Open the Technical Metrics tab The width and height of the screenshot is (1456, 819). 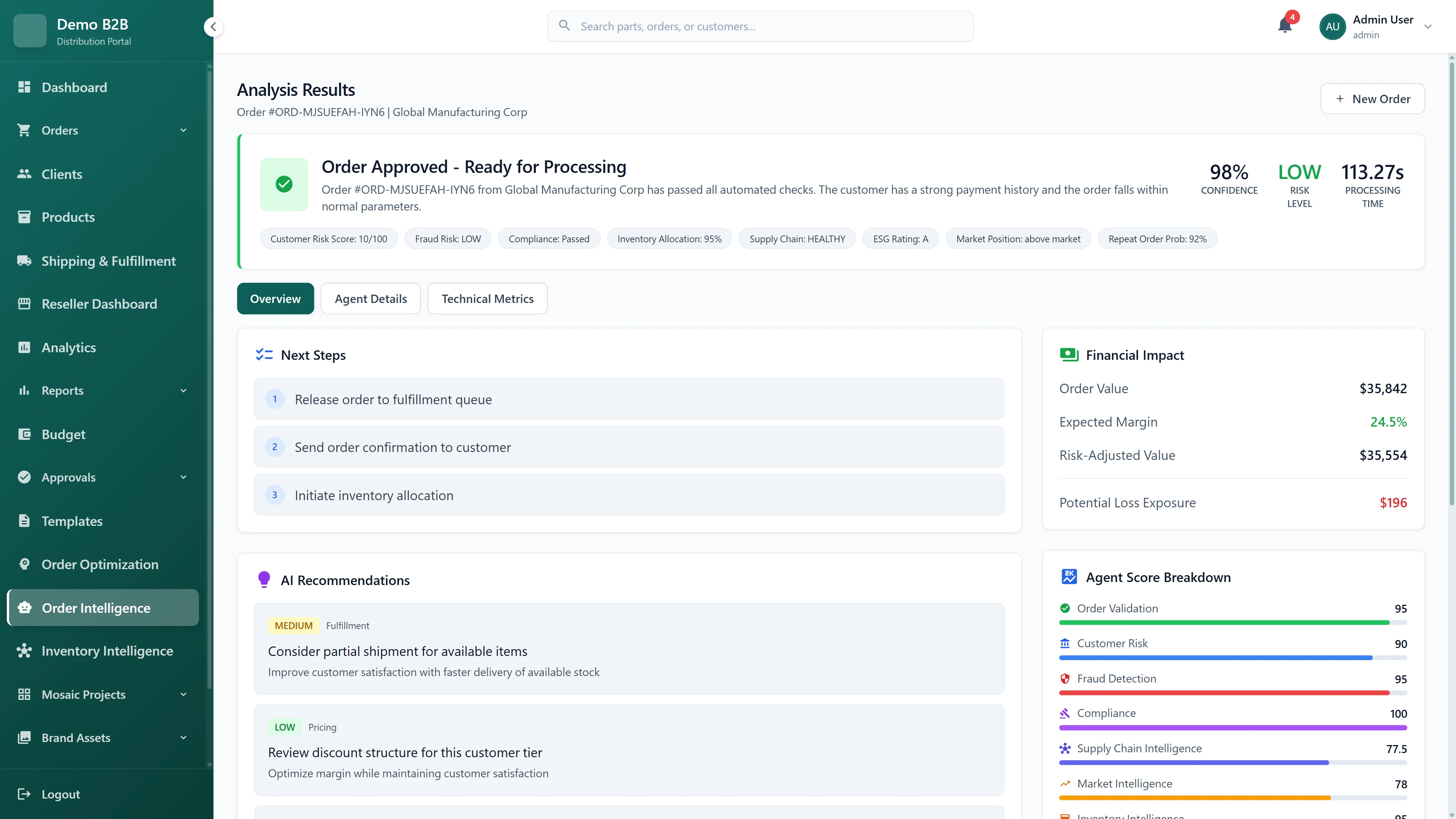coord(487,298)
